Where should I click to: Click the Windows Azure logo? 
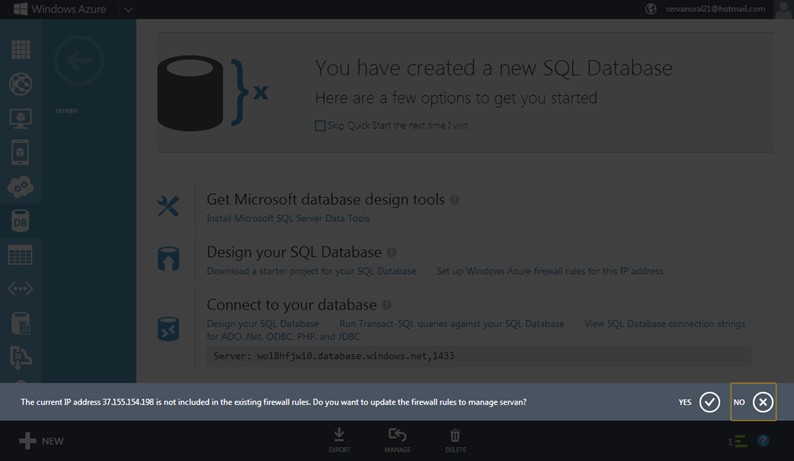(x=60, y=9)
